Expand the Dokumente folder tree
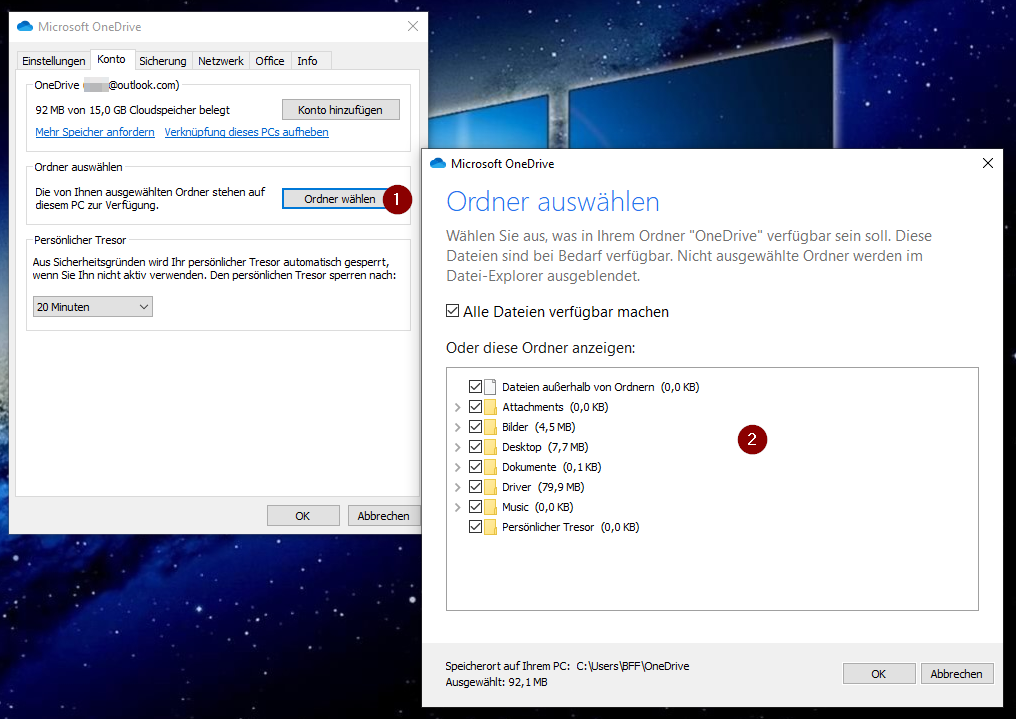The height and width of the screenshot is (719, 1016). point(457,468)
